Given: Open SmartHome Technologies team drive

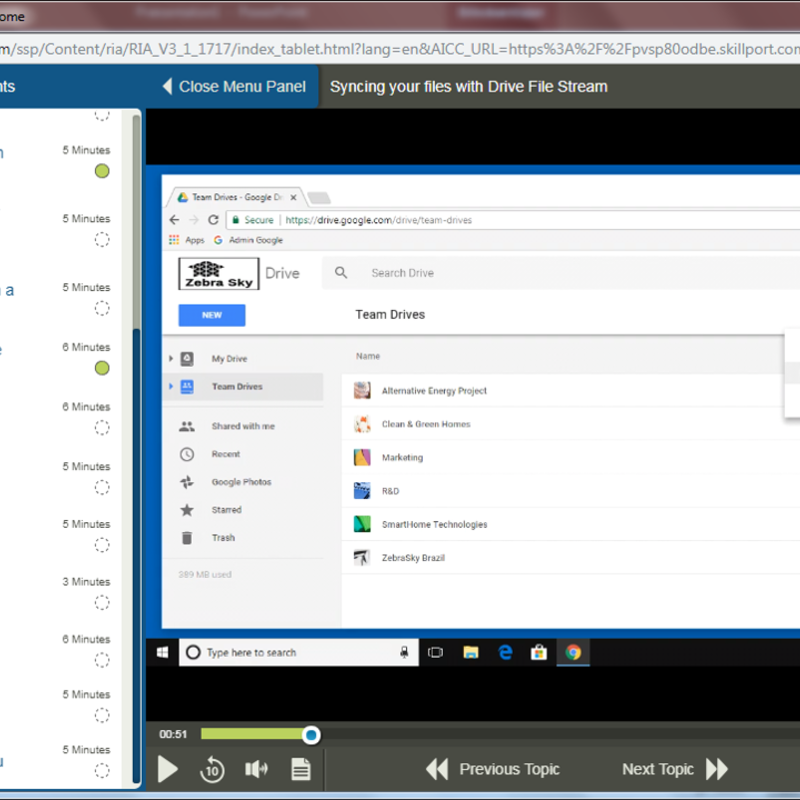Looking at the screenshot, I should (435, 524).
